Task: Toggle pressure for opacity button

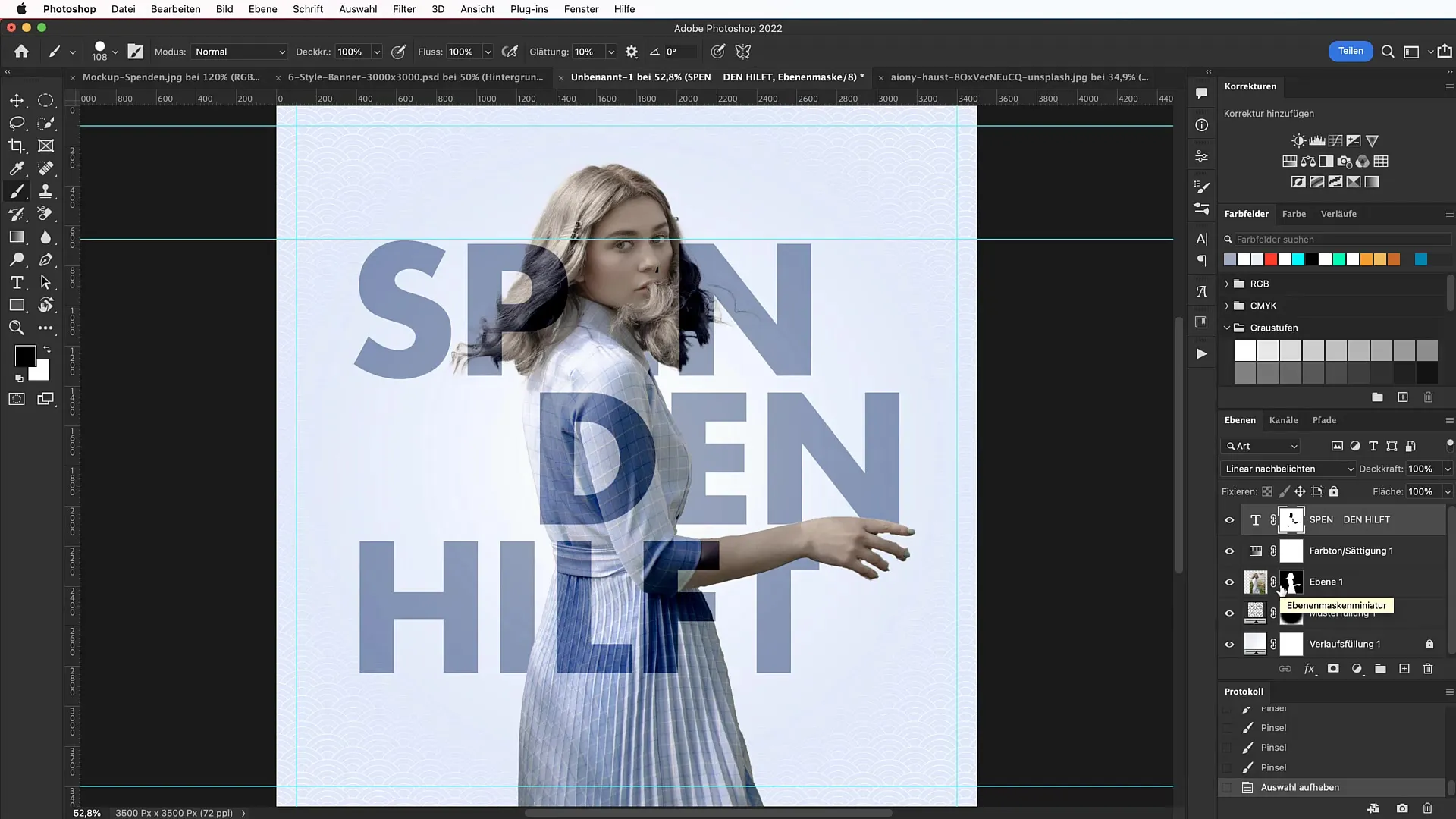Action: [x=398, y=52]
